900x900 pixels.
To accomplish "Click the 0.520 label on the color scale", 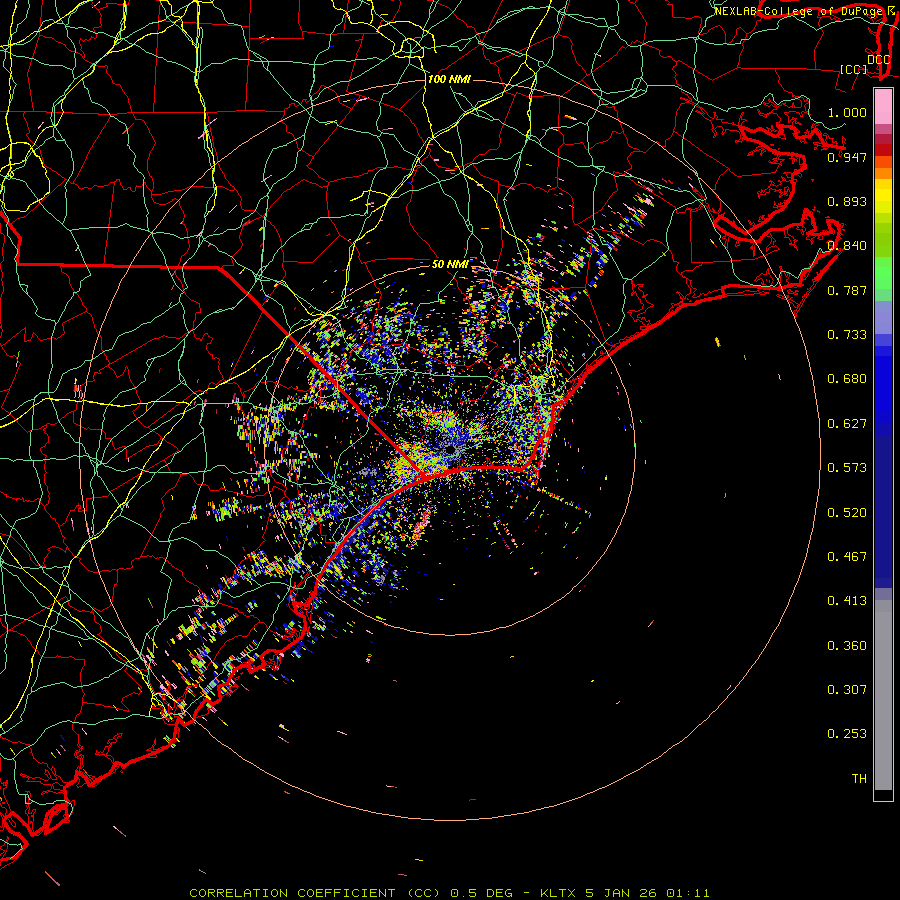I will [847, 513].
